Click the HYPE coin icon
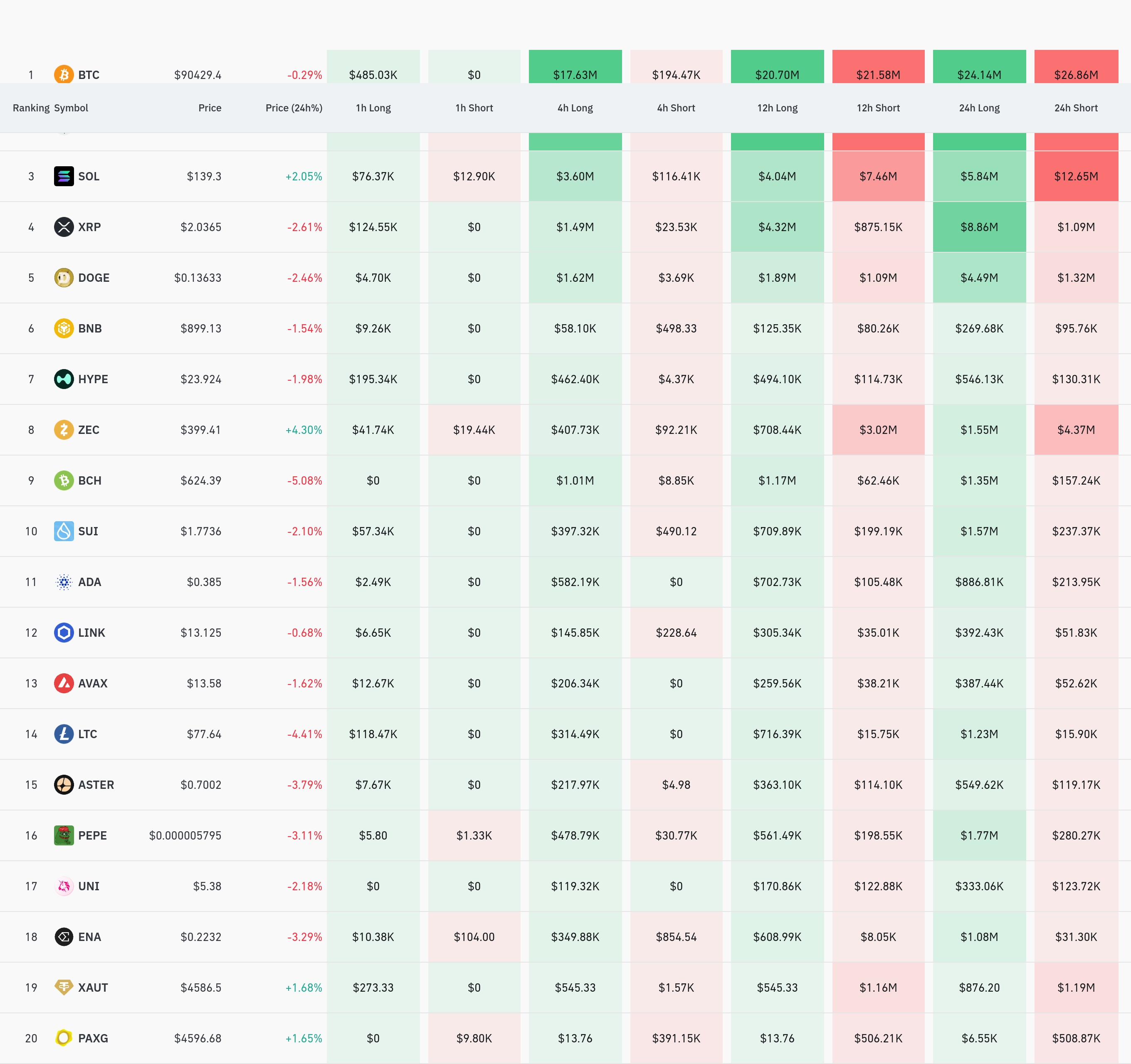This screenshot has height=1064, width=1131. point(64,379)
